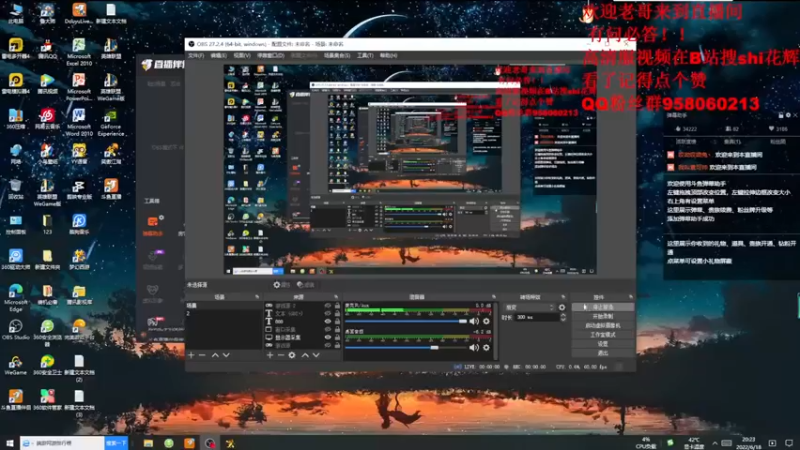
Task: Remove selected scene with minus icon
Action: [x=202, y=355]
